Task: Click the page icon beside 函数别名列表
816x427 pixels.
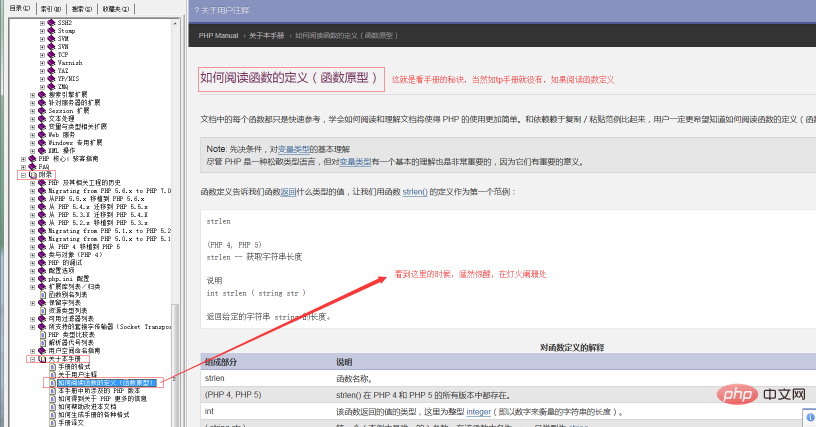Action: [x=43, y=295]
